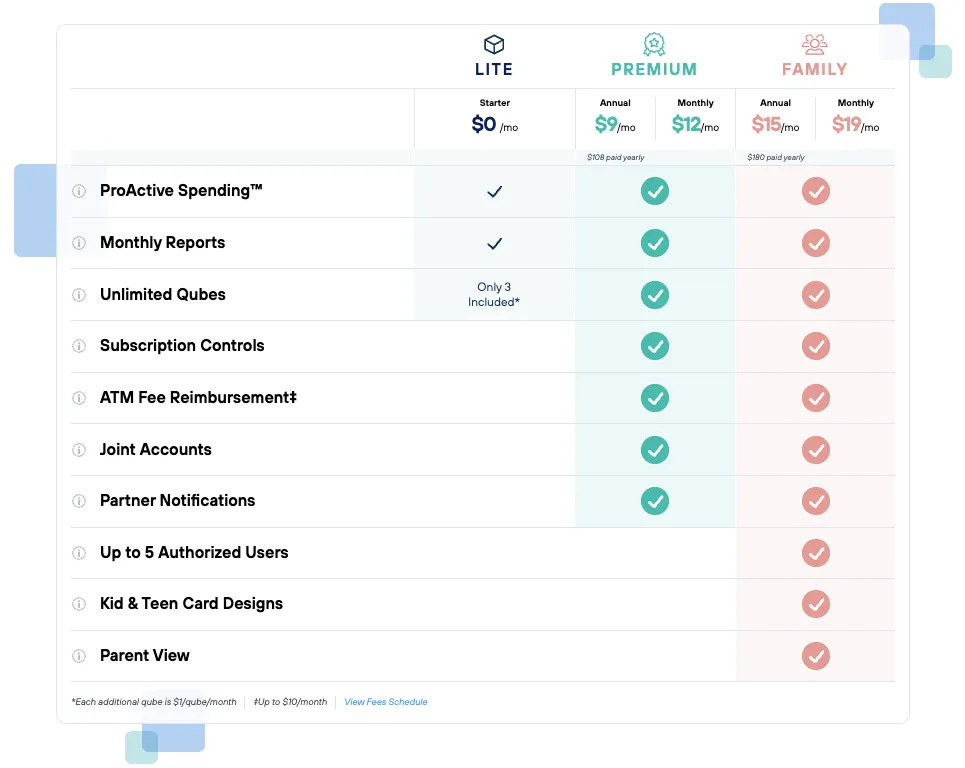965x768 pixels.
Task: Click the Lite plan cube icon
Action: coord(494,44)
